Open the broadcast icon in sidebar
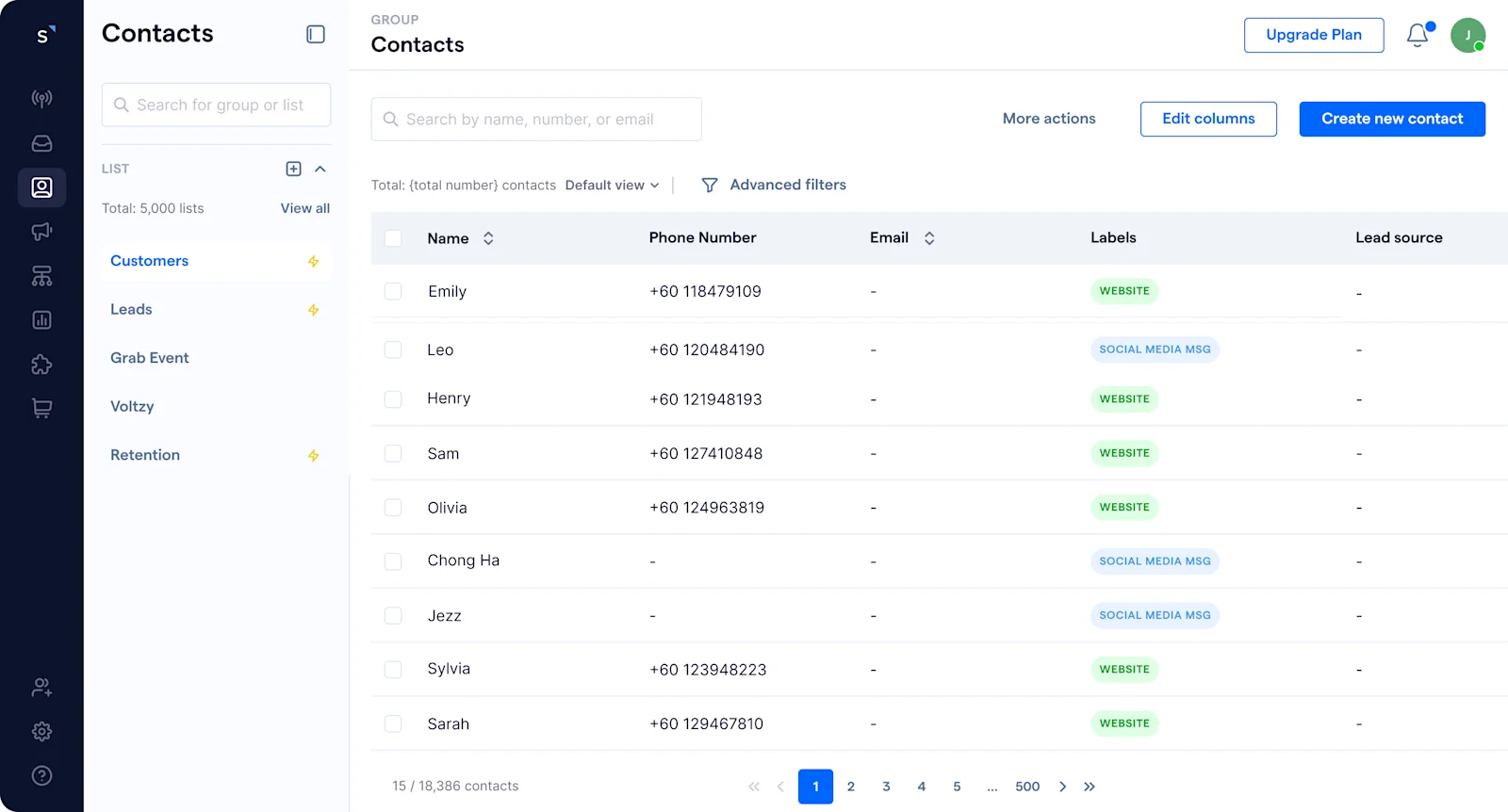This screenshot has width=1508, height=812. [41, 99]
